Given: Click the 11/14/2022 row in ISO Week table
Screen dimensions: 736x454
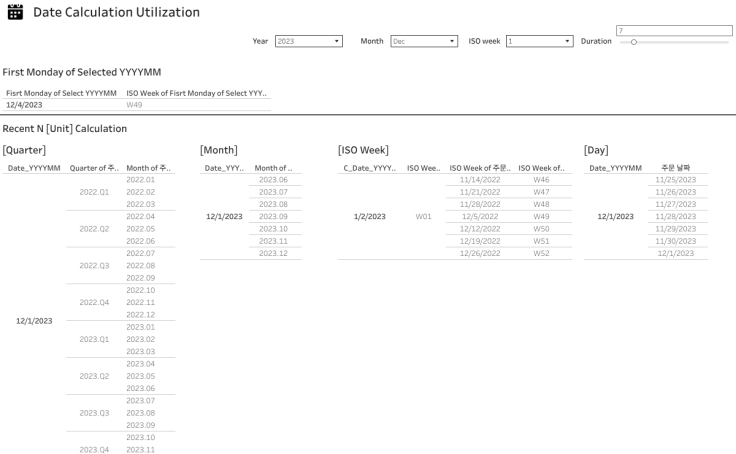Looking at the screenshot, I should (x=480, y=179).
